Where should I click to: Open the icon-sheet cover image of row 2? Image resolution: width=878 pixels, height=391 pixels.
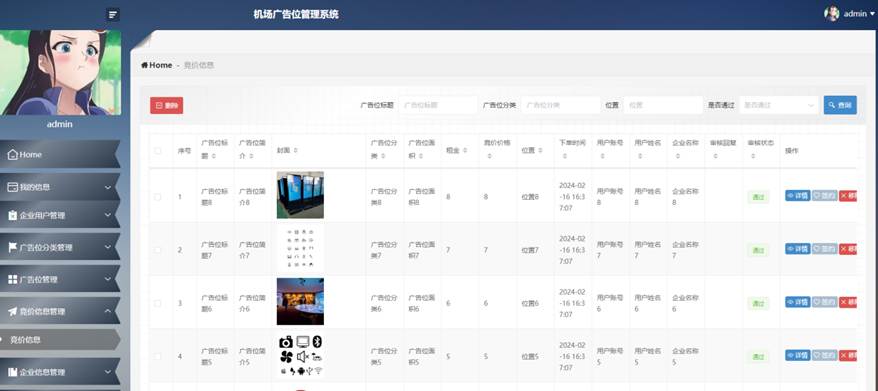point(300,248)
